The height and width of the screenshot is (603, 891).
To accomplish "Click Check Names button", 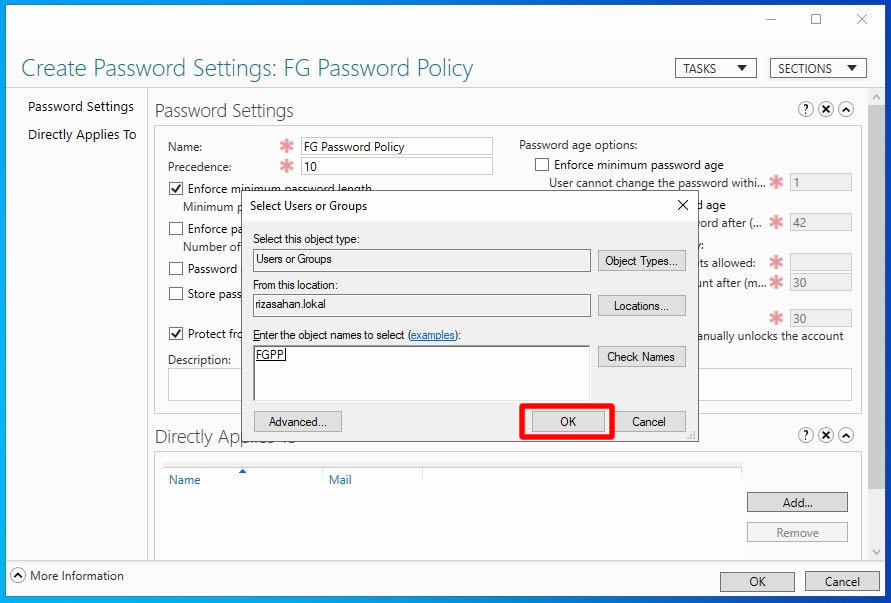I will (x=641, y=357).
